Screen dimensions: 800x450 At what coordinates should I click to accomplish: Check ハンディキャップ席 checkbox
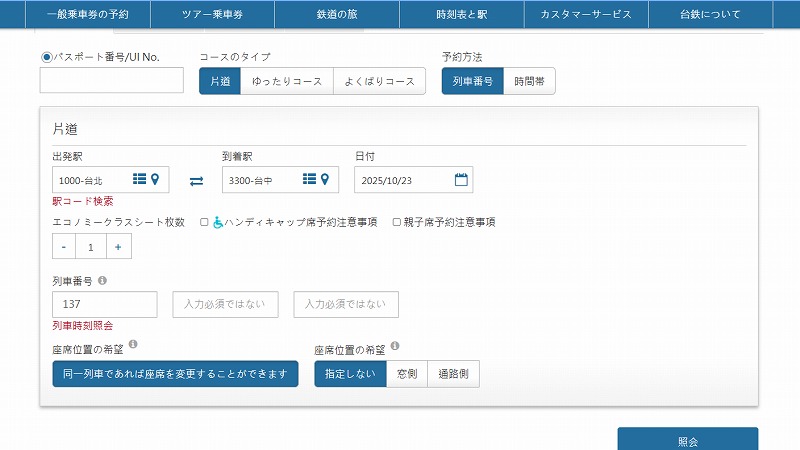click(x=204, y=222)
